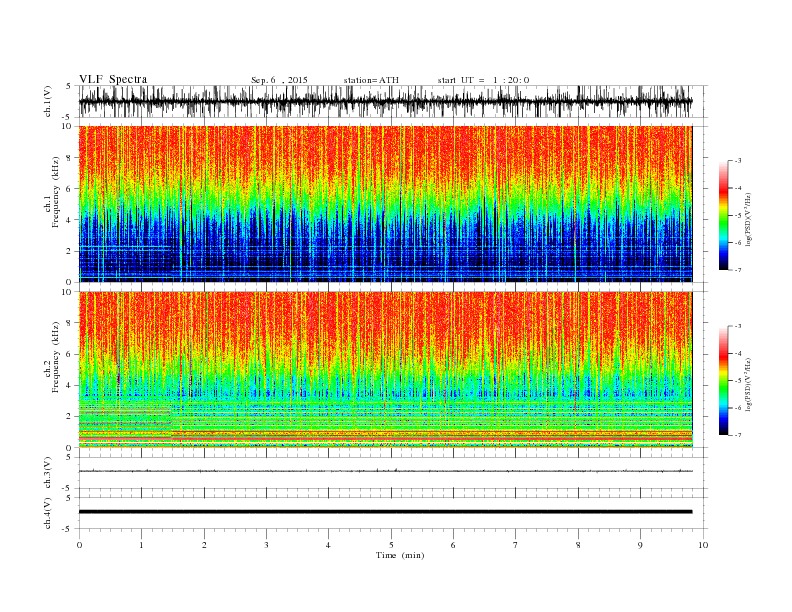Click inside the ch.1 spectrogram panel

click(385, 204)
